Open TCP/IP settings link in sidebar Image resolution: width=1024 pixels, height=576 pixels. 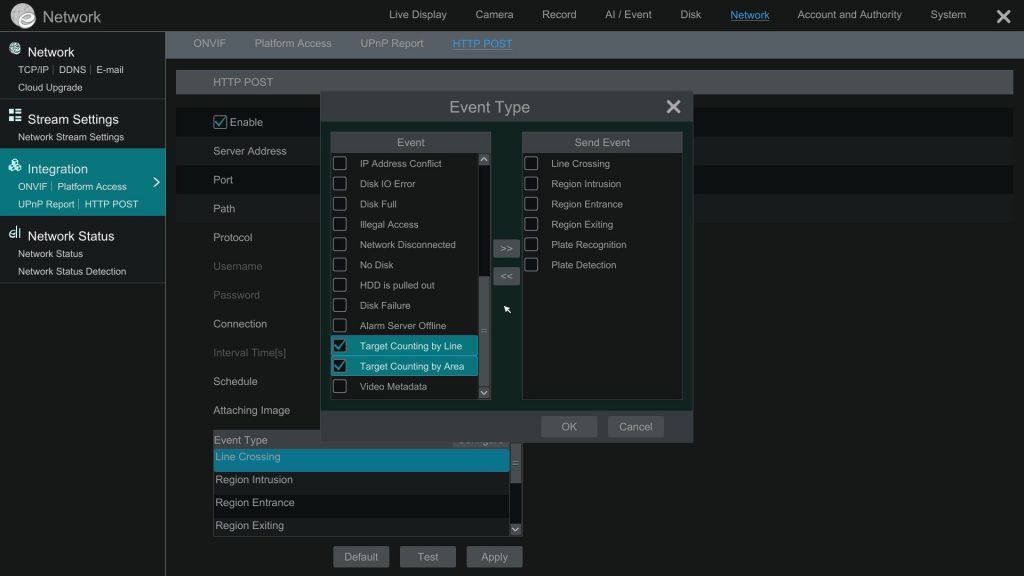pyautogui.click(x=31, y=69)
